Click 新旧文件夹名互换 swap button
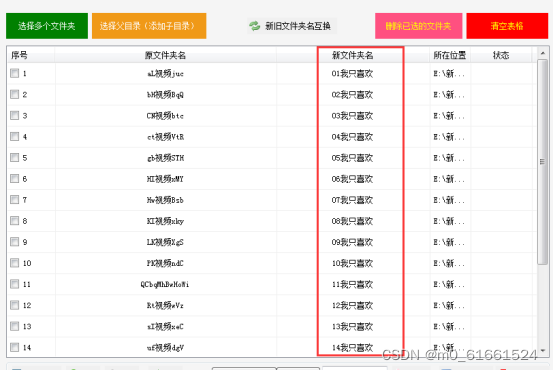Image resolution: width=553 pixels, height=371 pixels. [x=292, y=26]
